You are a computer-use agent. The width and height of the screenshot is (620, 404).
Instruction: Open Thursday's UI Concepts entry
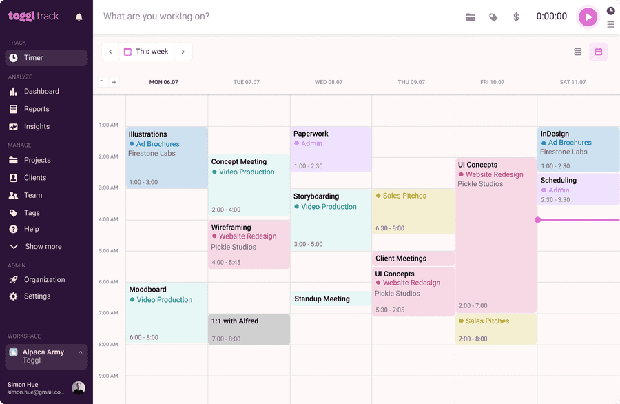(413, 291)
